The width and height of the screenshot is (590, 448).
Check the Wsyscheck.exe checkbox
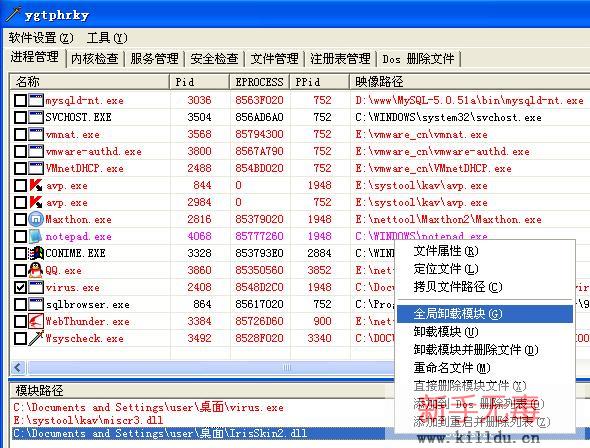click(x=20, y=338)
